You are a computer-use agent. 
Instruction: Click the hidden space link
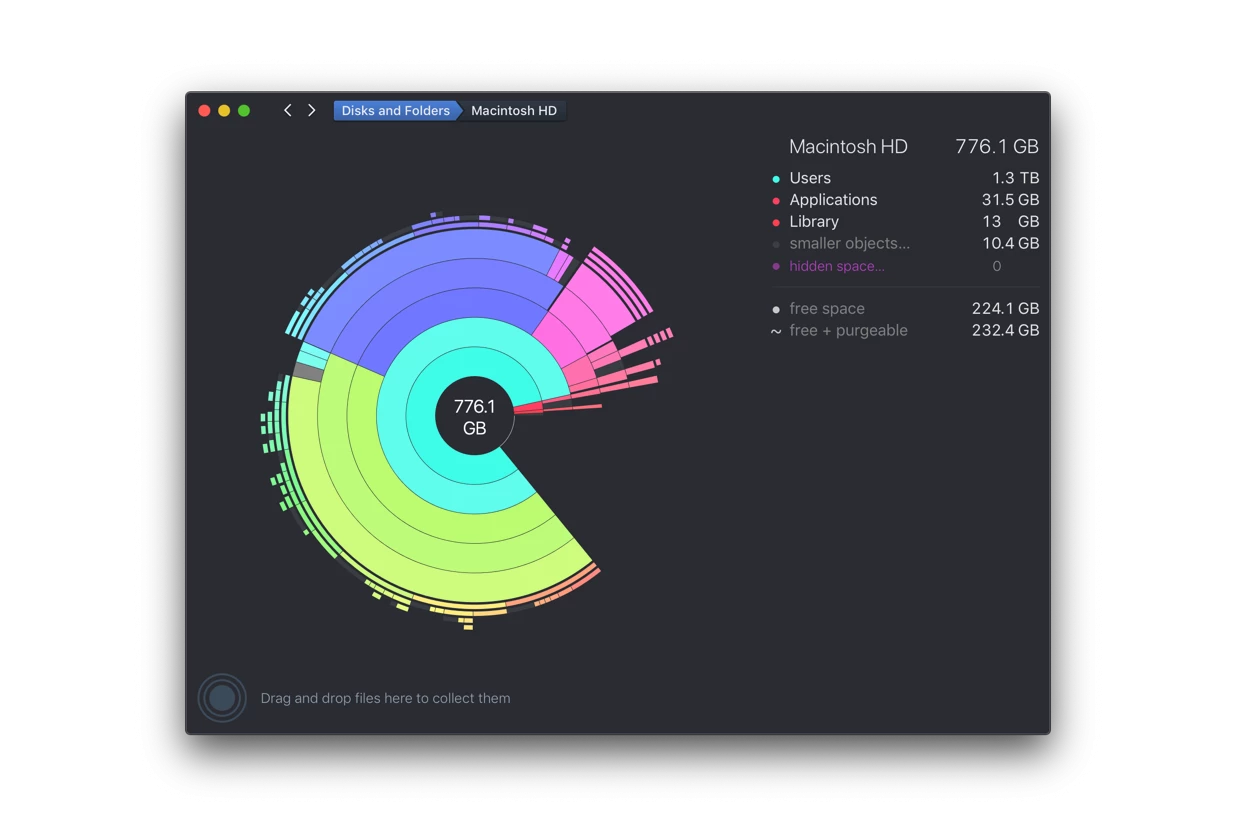(x=836, y=266)
